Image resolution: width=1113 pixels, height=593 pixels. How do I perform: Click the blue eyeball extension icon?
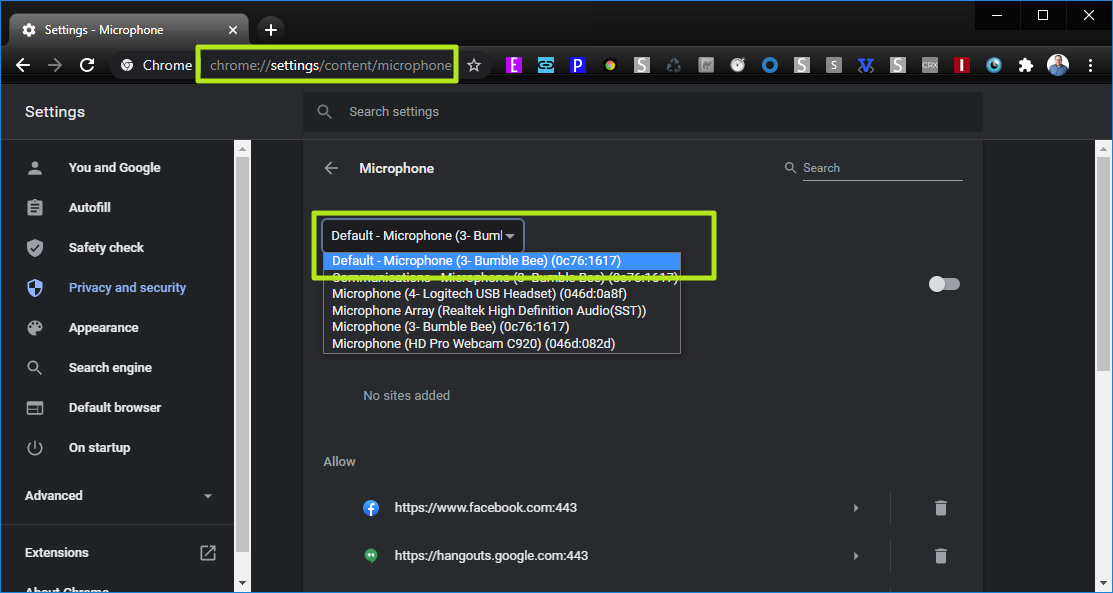[x=994, y=65]
